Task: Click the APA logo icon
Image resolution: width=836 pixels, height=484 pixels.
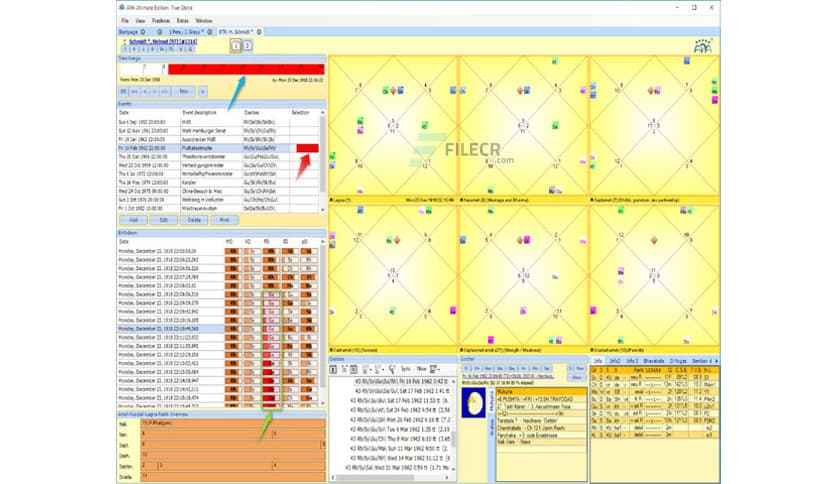Action: (x=703, y=46)
